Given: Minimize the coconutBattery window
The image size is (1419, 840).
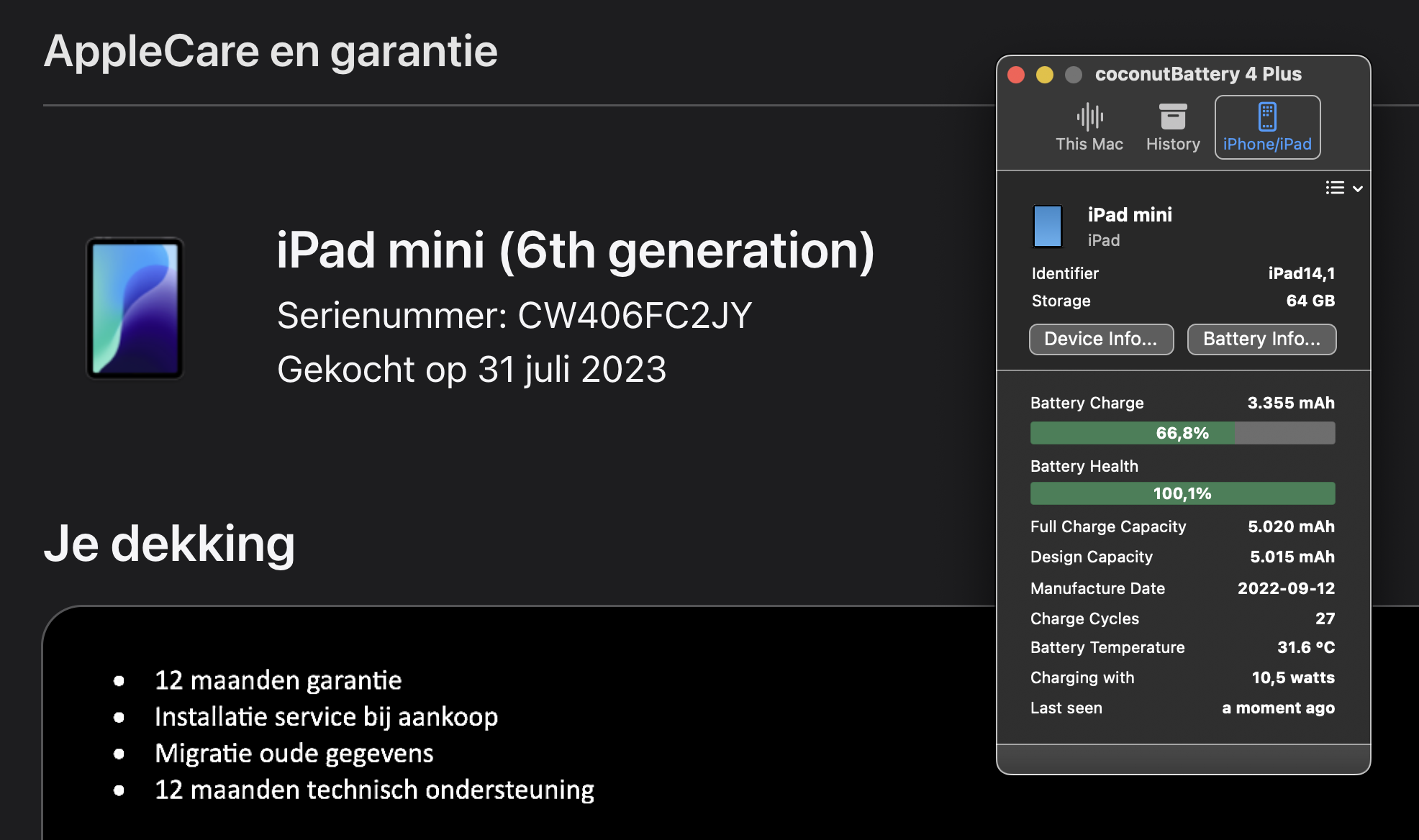Looking at the screenshot, I should 1045,75.
